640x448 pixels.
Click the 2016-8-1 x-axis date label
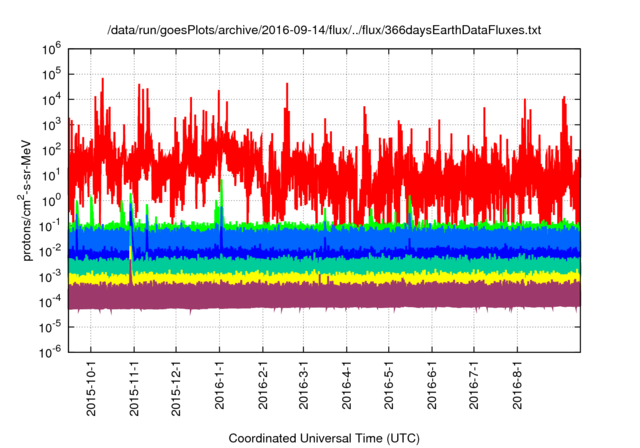[518, 385]
